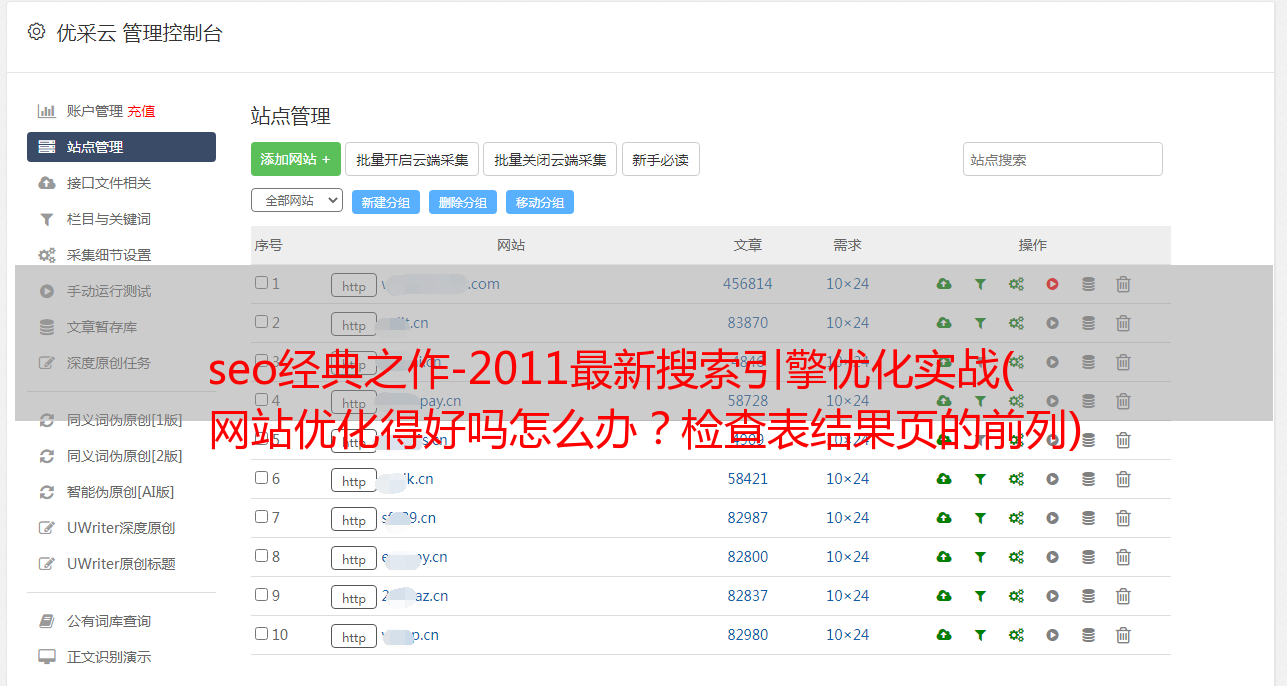Click the cloud upload icon in row 2

pyautogui.click(x=944, y=323)
